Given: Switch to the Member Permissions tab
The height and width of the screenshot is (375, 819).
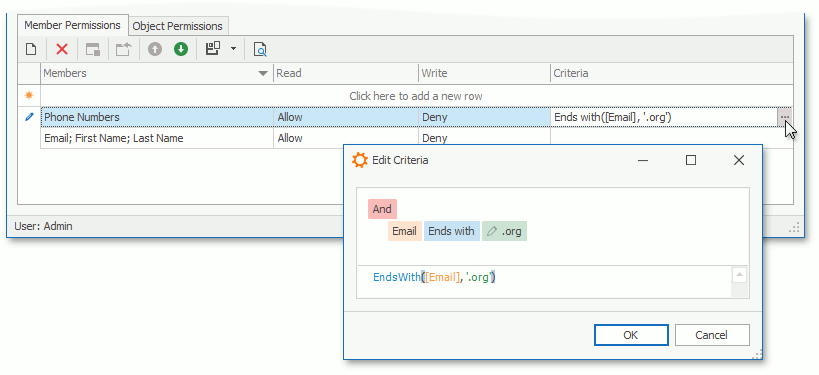Looking at the screenshot, I should pyautogui.click(x=73, y=25).
